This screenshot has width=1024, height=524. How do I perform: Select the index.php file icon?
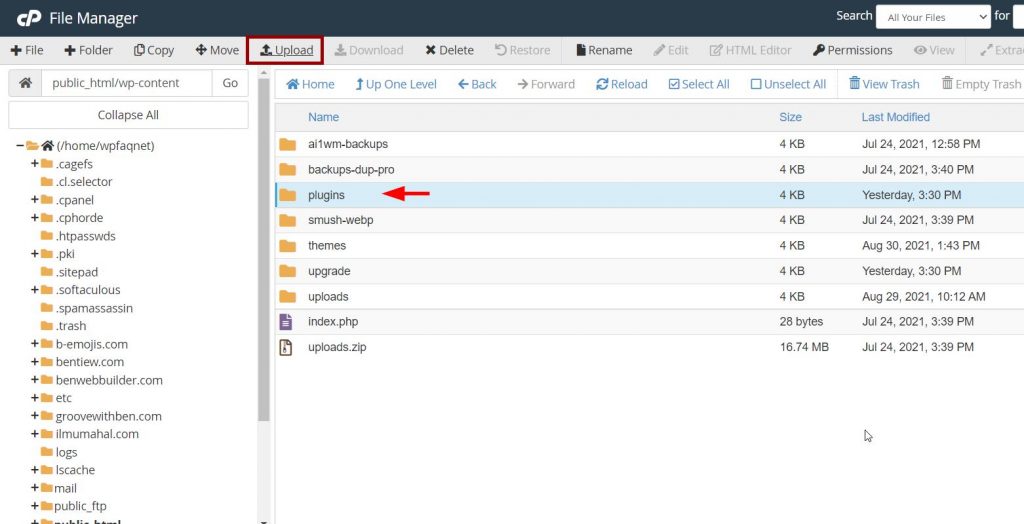click(x=286, y=322)
